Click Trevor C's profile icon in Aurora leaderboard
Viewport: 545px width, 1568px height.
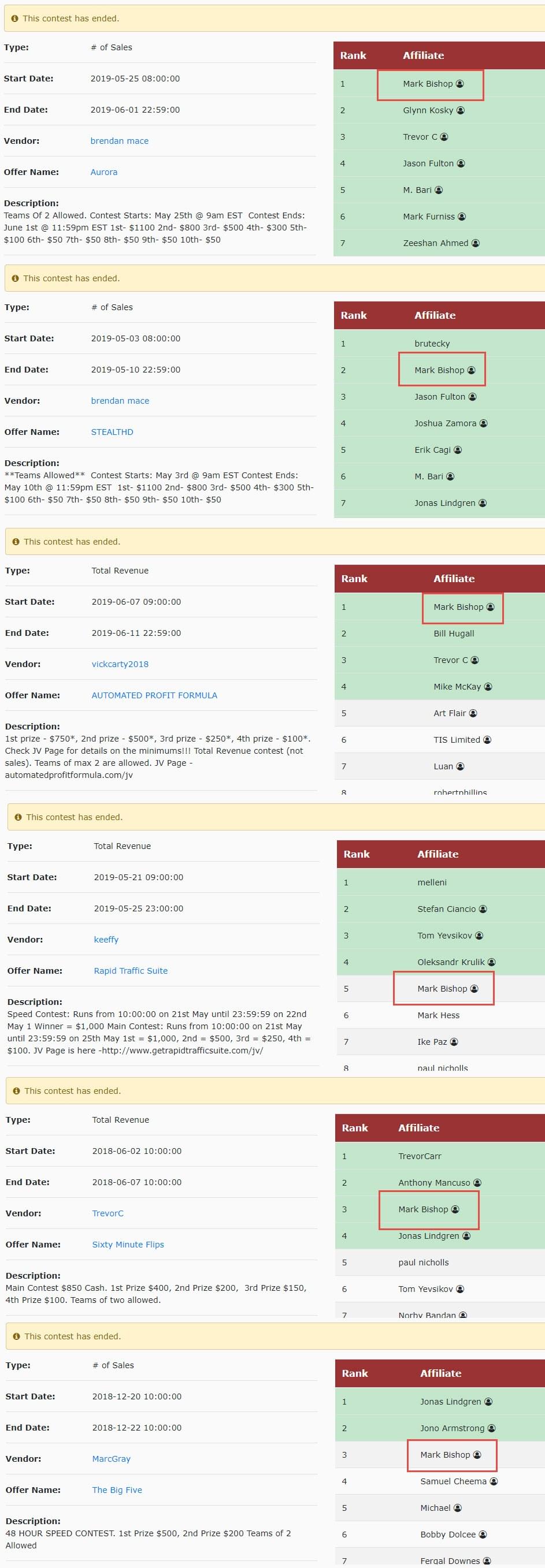tap(444, 137)
